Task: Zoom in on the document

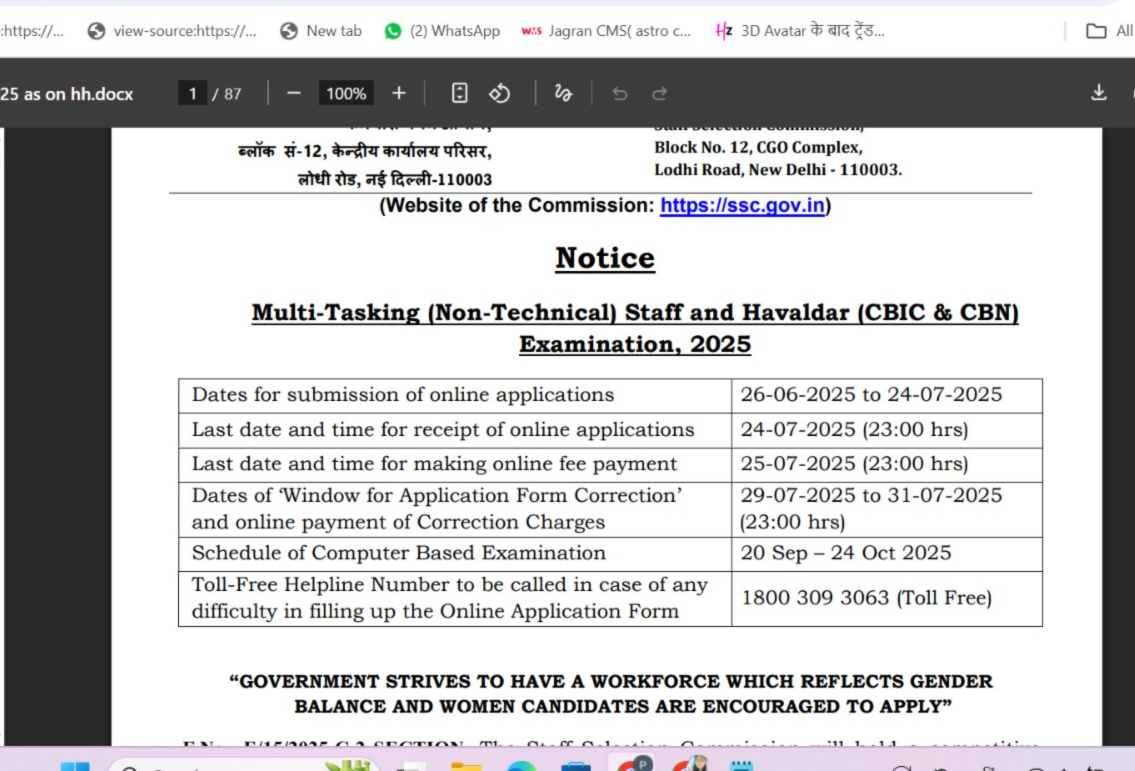Action: (398, 93)
